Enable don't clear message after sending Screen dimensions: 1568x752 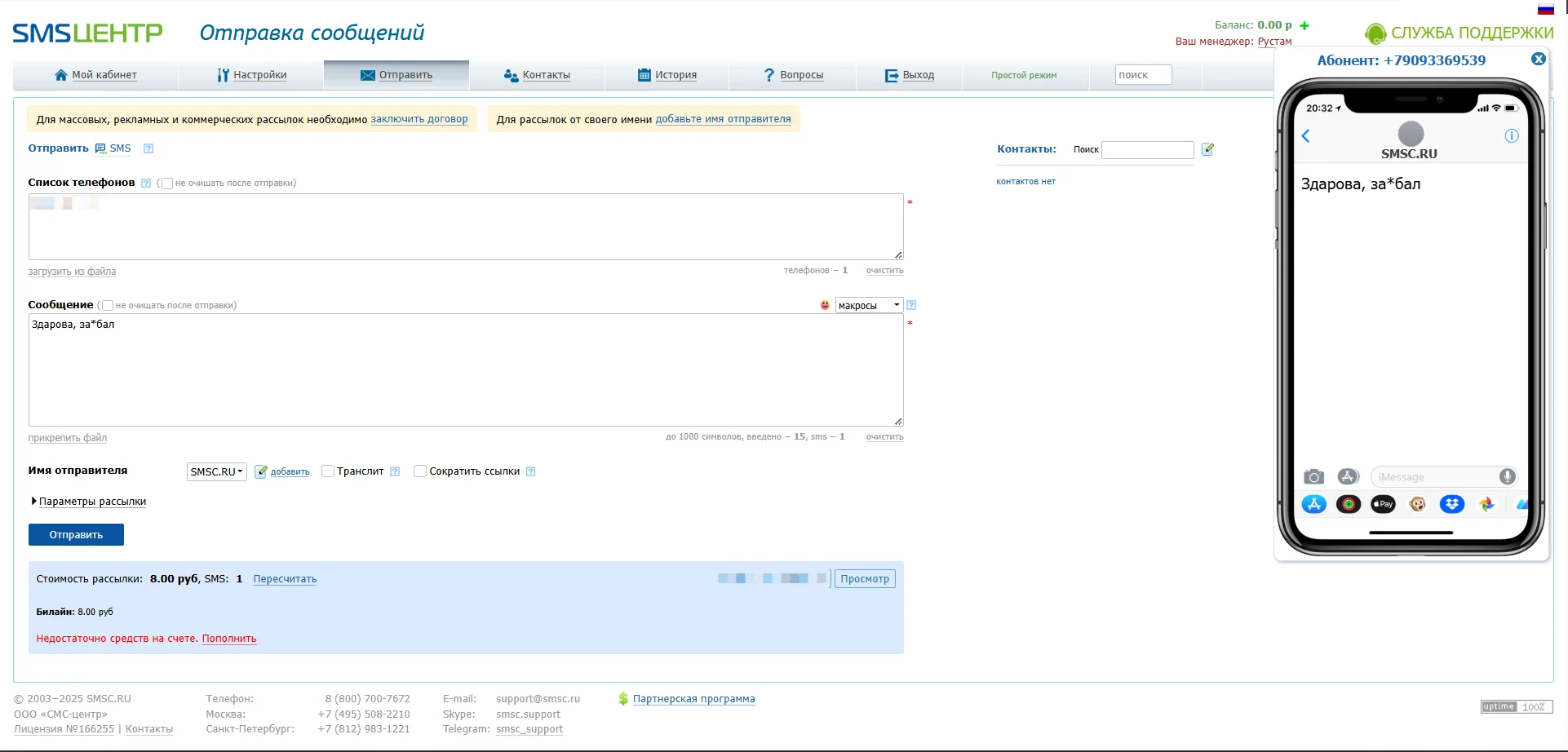click(108, 306)
